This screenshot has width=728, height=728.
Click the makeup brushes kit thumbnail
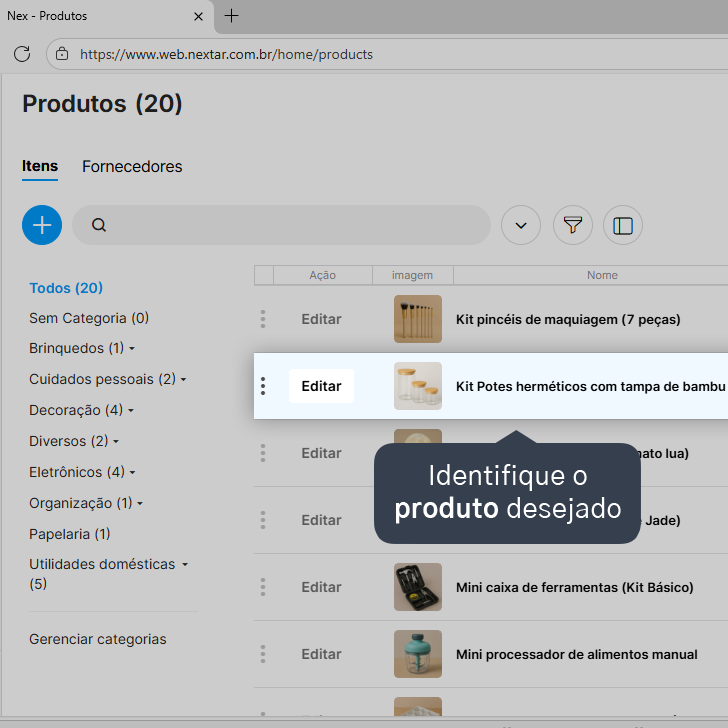418,319
